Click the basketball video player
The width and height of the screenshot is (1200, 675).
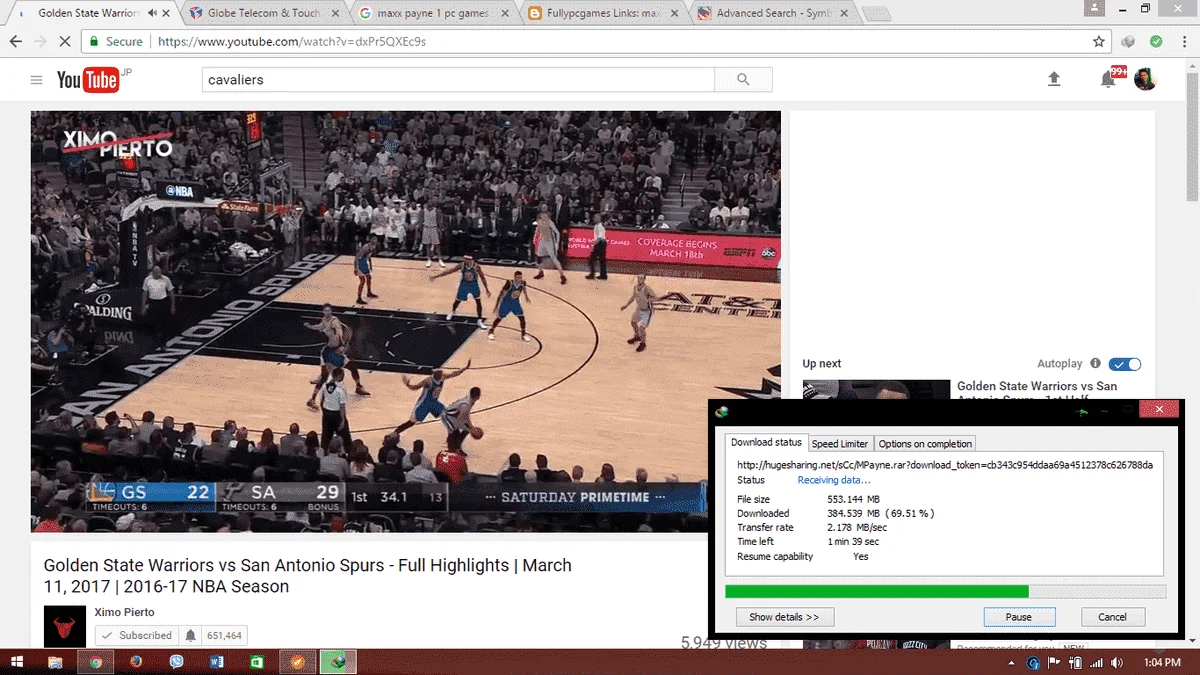pyautogui.click(x=405, y=321)
